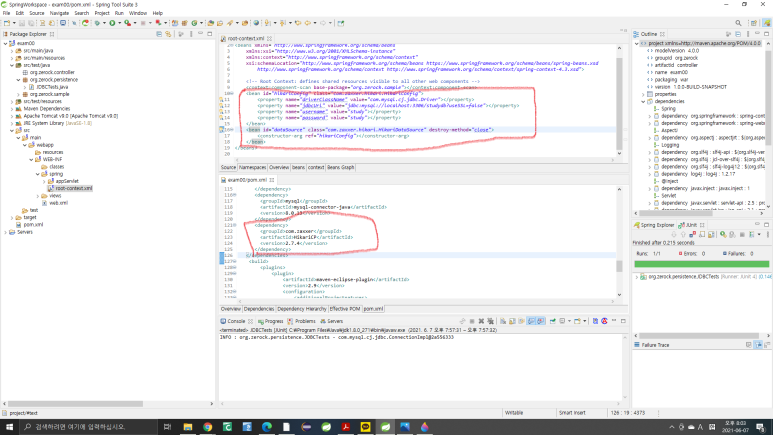The width and height of the screenshot is (773, 435).
Task: Switch to Dependency Hierarchy tab of pom editor
Action: pyautogui.click(x=302, y=309)
